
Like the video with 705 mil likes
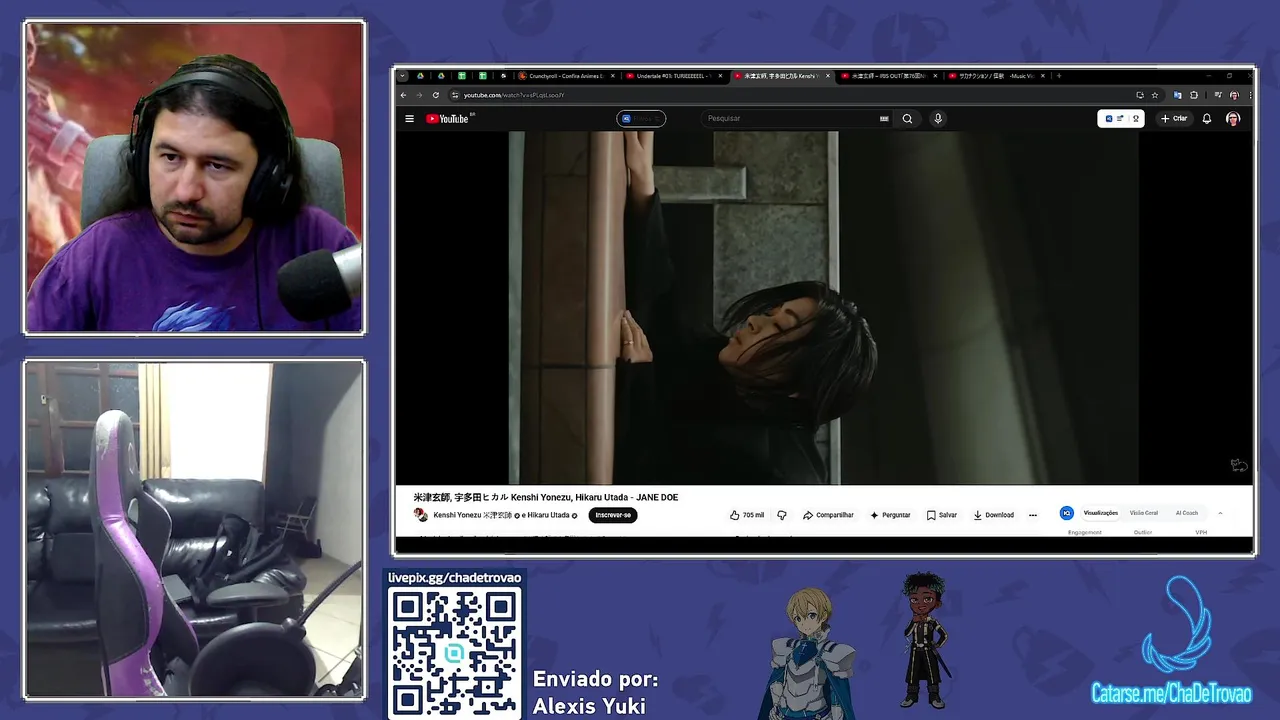tap(747, 515)
